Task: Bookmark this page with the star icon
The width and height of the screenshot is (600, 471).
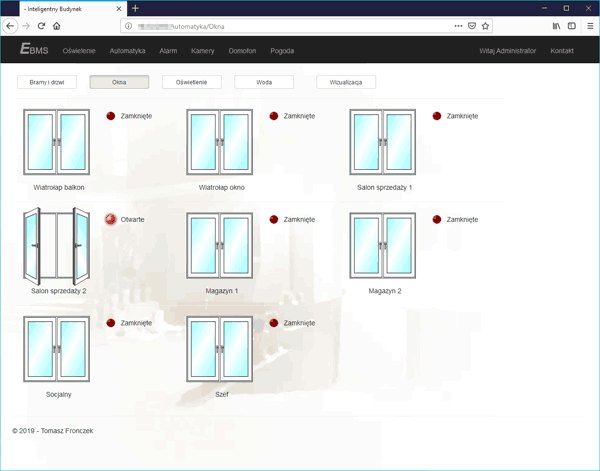Action: click(486, 26)
